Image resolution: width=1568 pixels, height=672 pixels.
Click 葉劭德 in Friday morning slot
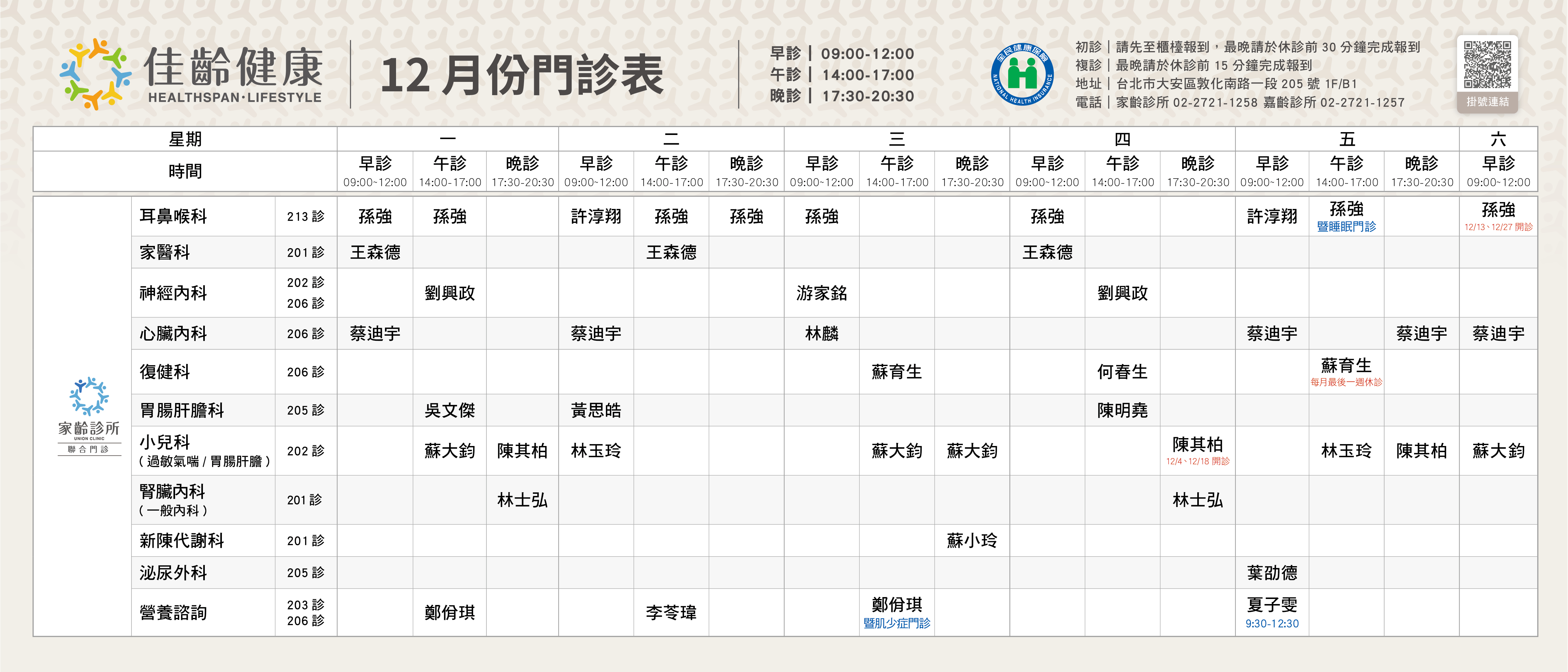[x=1272, y=573]
